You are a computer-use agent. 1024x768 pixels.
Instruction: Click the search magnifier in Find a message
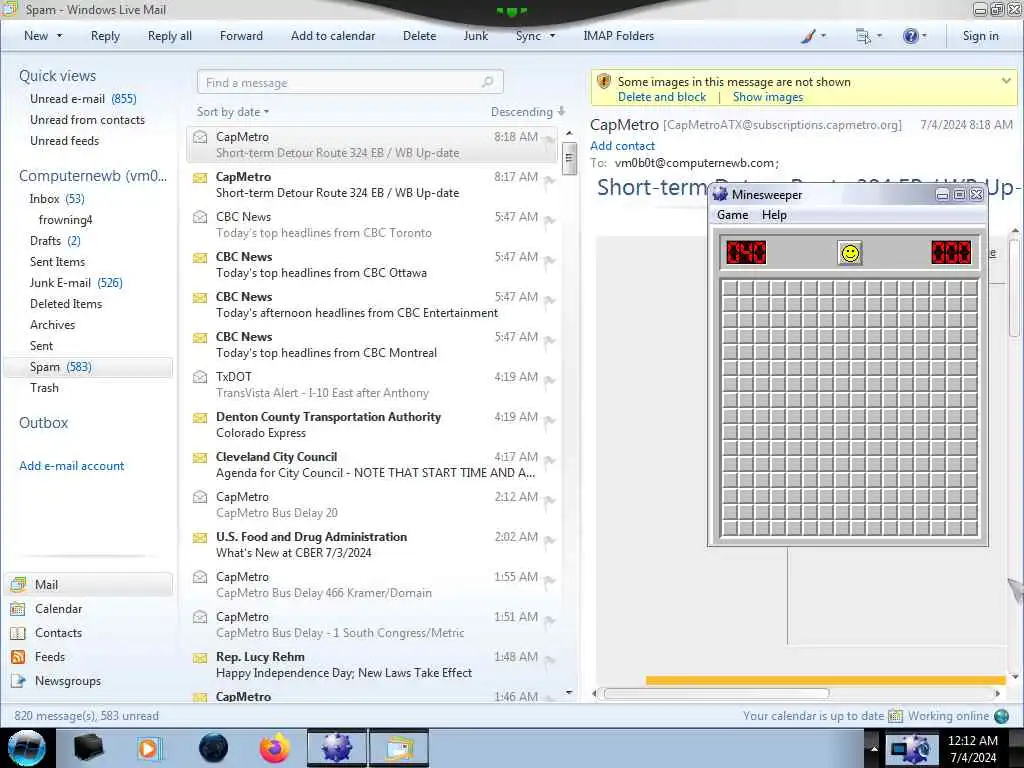click(487, 82)
